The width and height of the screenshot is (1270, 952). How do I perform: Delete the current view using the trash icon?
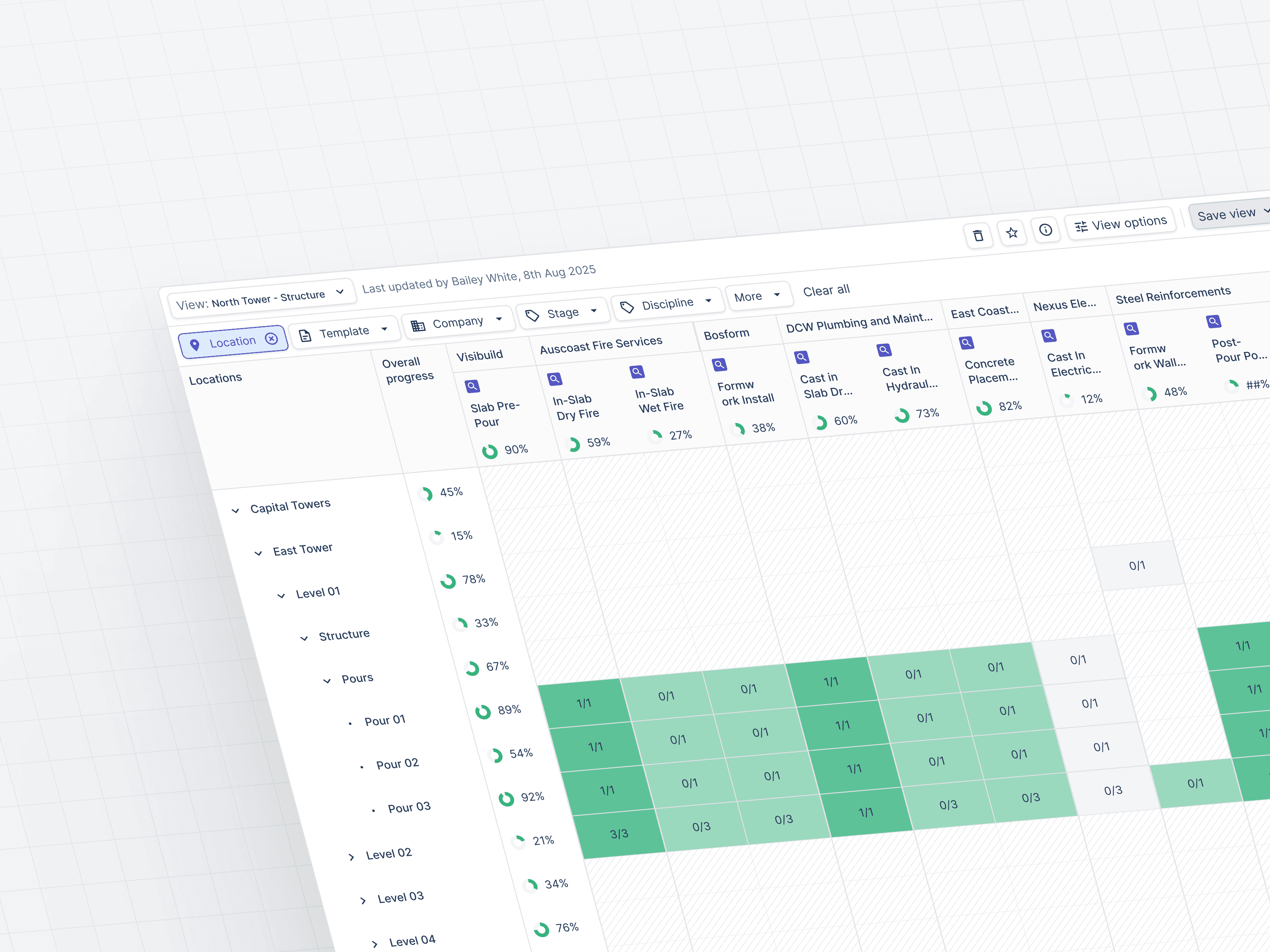[x=980, y=235]
